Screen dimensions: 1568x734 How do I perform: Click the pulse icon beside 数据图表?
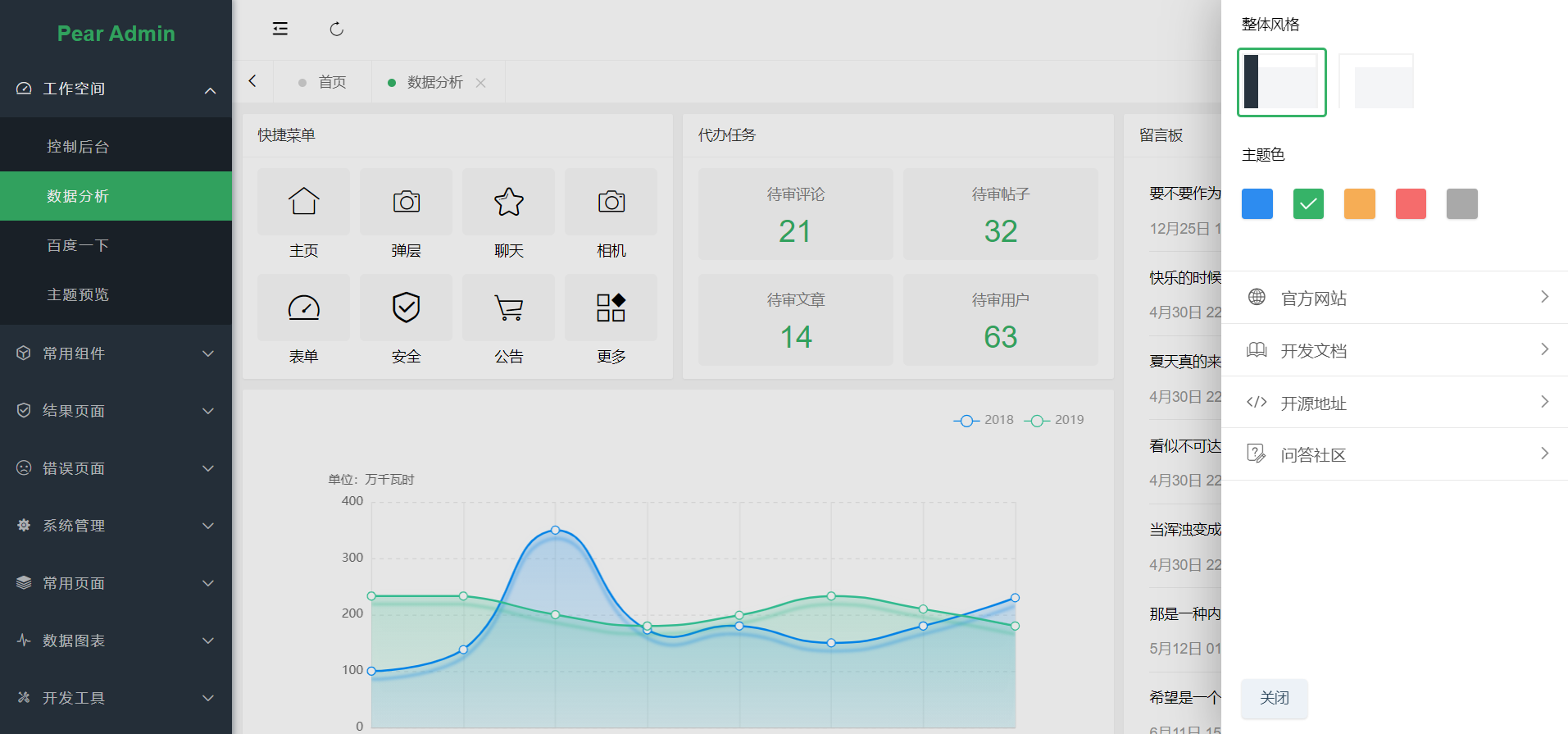(24, 641)
